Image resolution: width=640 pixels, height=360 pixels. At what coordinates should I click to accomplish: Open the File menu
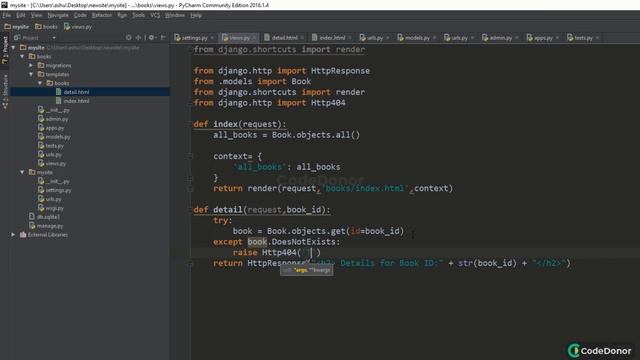click(x=7, y=15)
